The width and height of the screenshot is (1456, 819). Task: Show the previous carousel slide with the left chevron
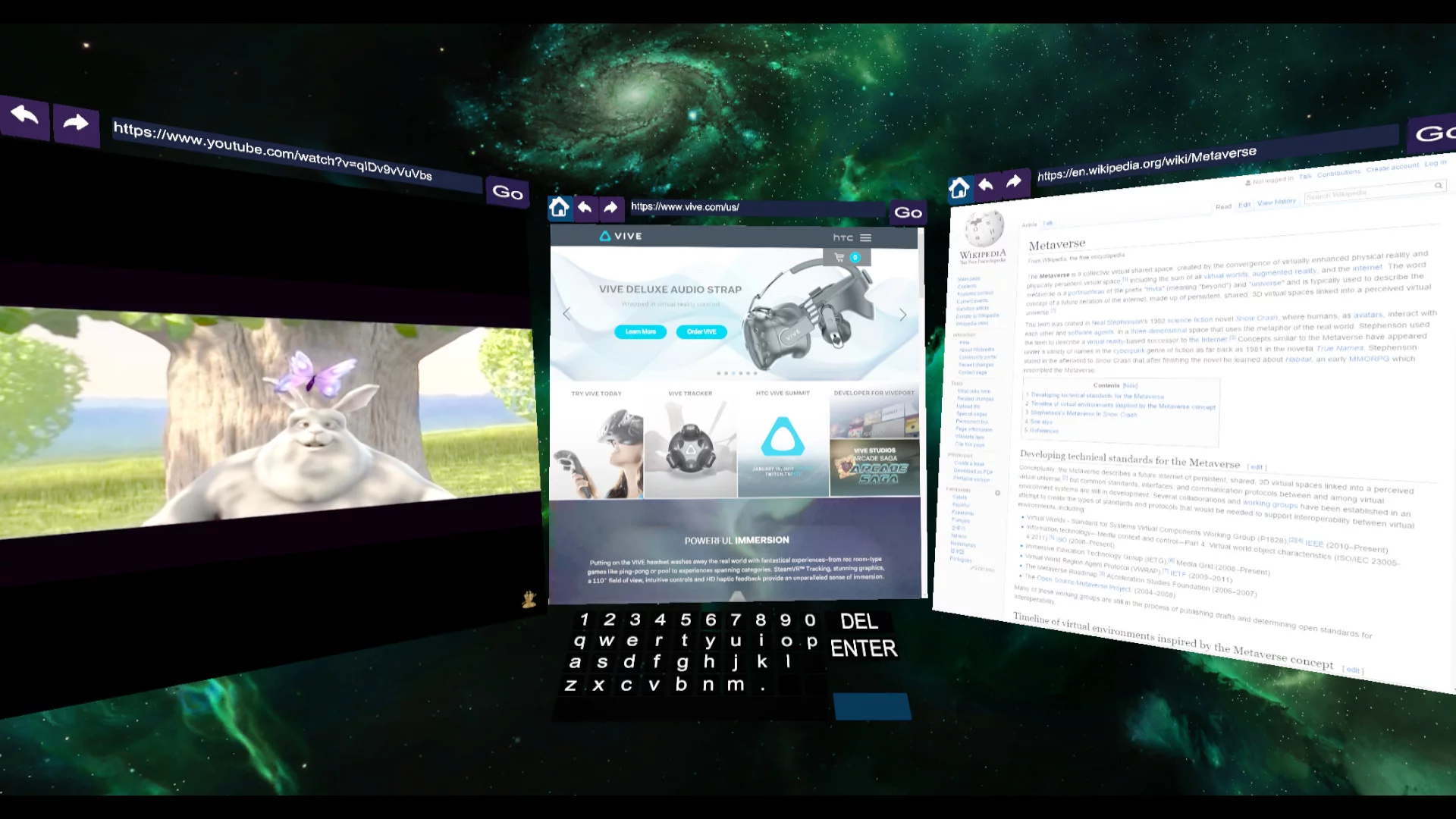(x=566, y=314)
